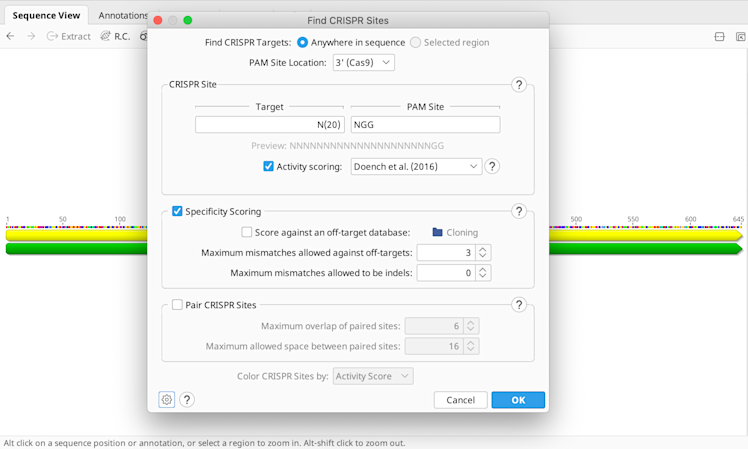Click the Extract toolbar button
This screenshot has height=449, width=748.
tap(68, 37)
